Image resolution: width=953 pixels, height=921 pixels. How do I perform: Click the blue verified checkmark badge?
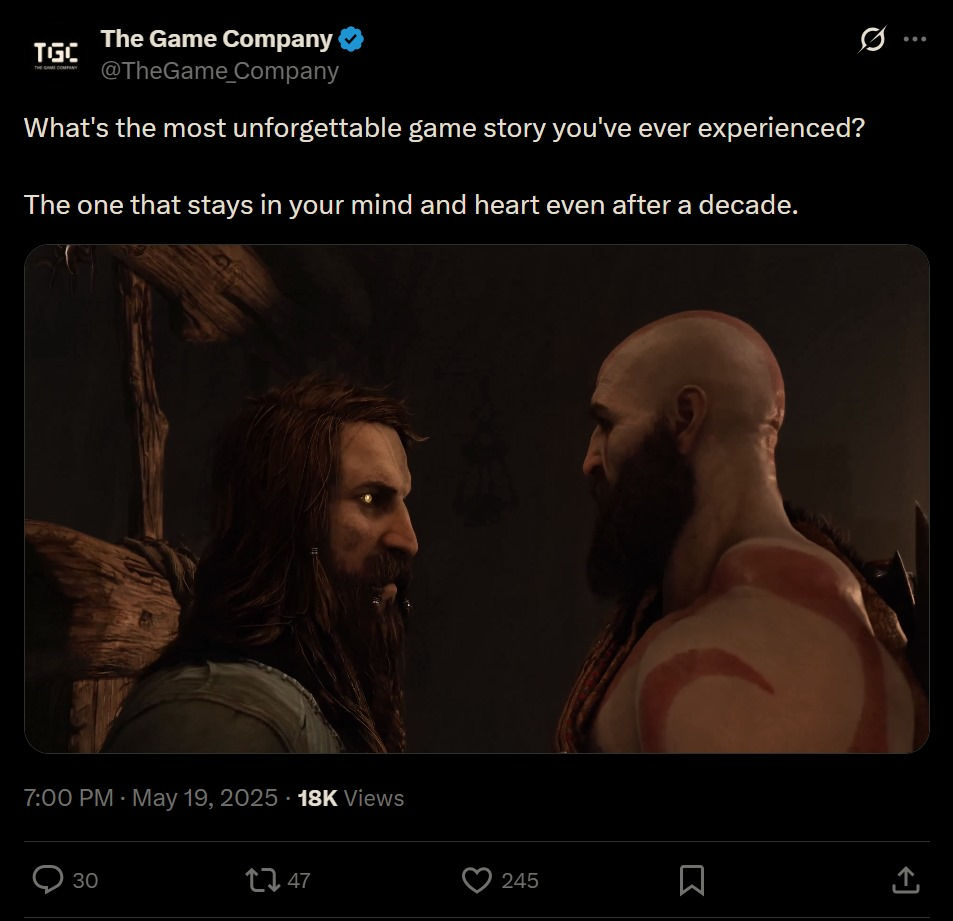[350, 39]
